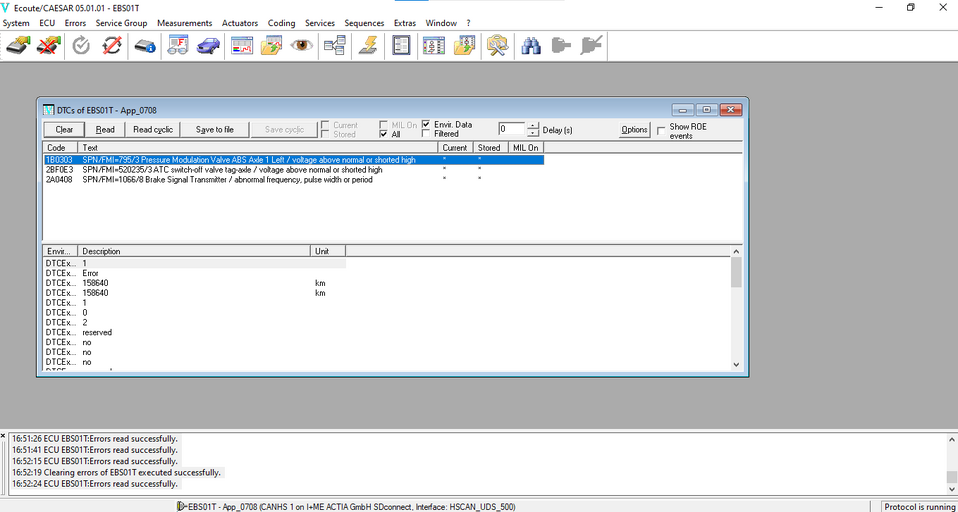Open the Coding menu
Viewport: 958px width, 512px height.
coord(281,23)
